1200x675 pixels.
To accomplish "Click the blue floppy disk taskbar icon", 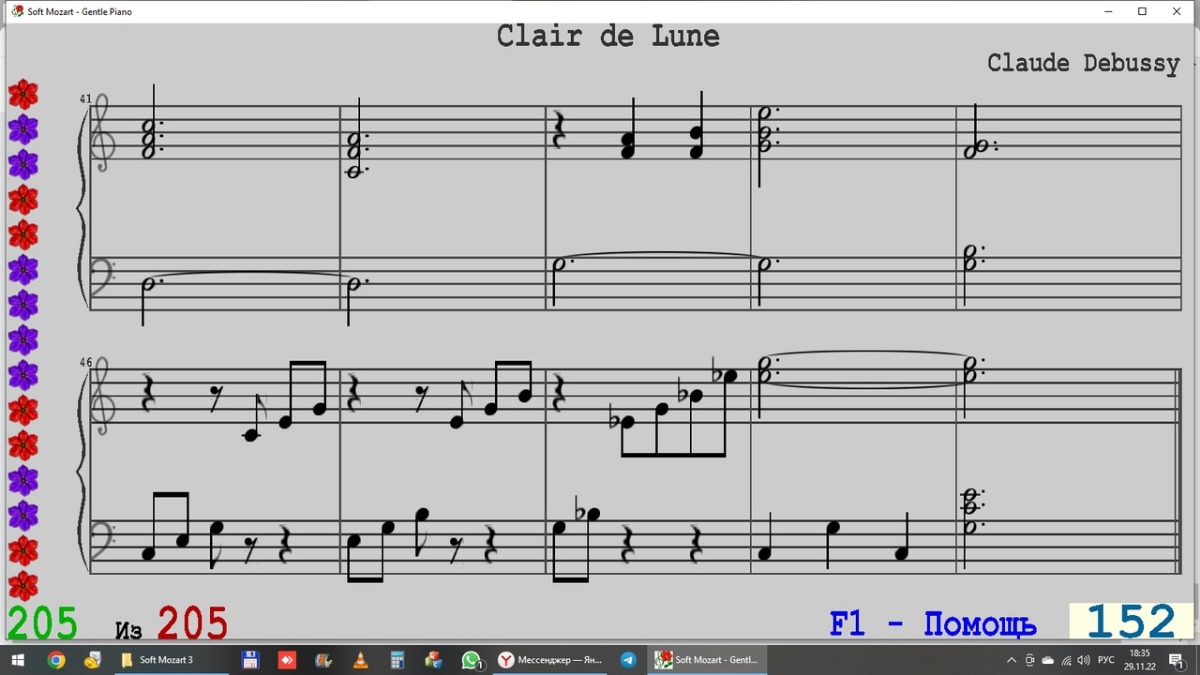I will [251, 660].
